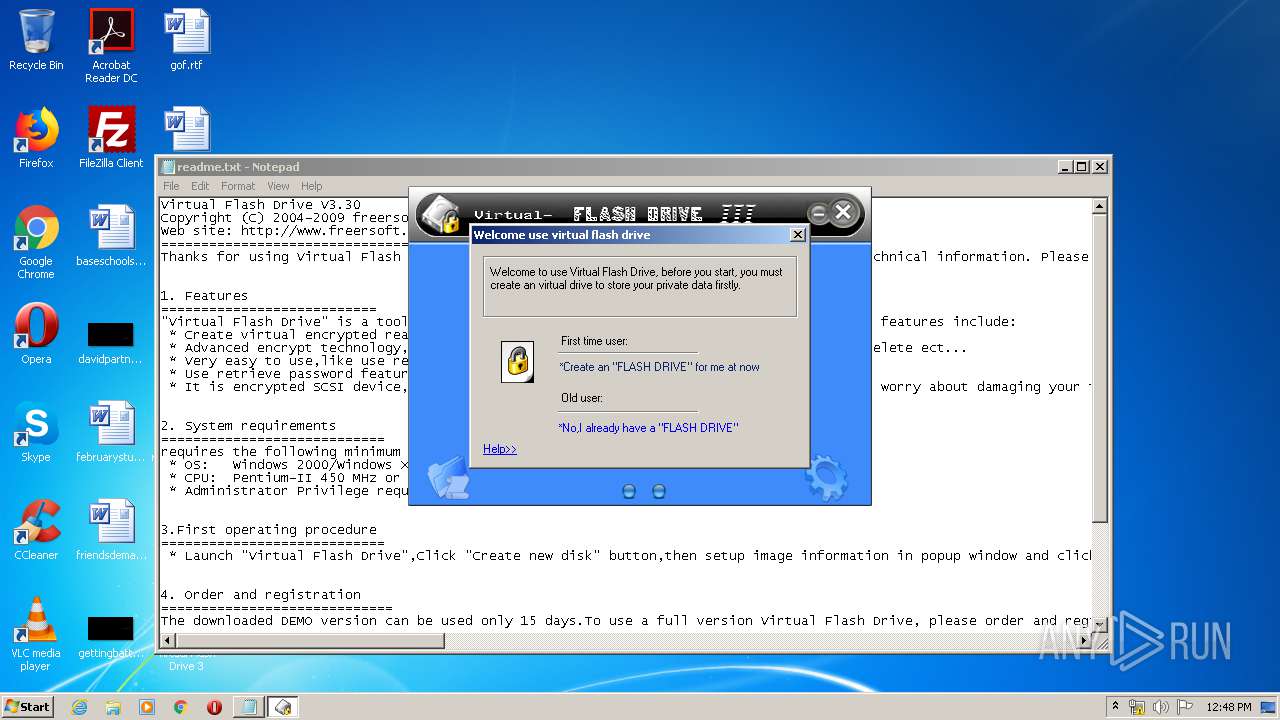Screen dimensions: 1280x720
Task: Switch to Notepad taskbar button
Action: pos(248,707)
